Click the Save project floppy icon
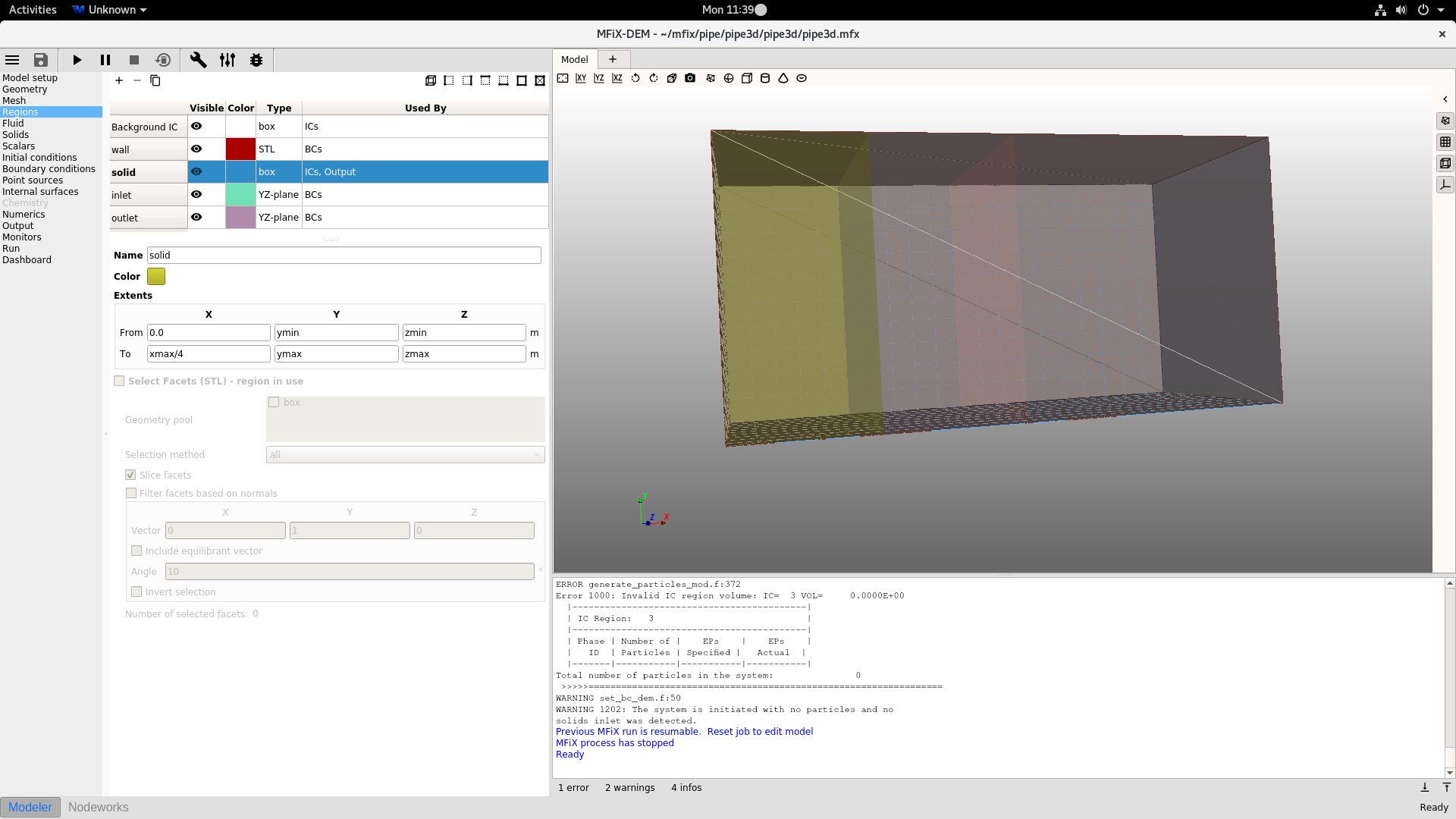This screenshot has width=1456, height=819. (x=41, y=60)
